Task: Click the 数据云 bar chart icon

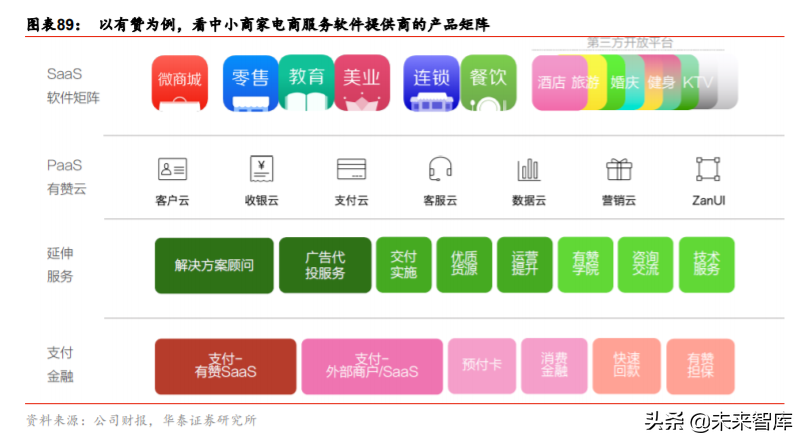Action: click(x=529, y=170)
